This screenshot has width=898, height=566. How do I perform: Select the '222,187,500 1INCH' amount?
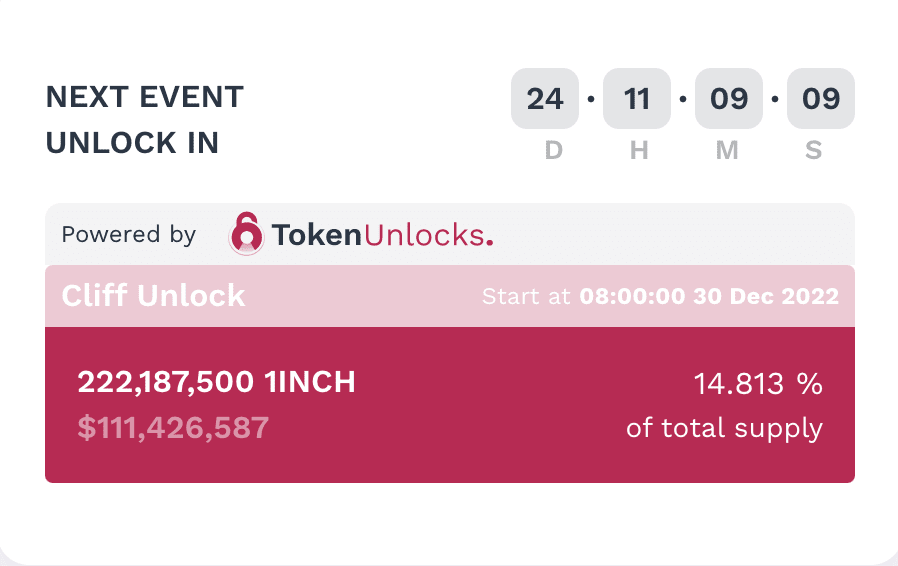pyautogui.click(x=216, y=382)
